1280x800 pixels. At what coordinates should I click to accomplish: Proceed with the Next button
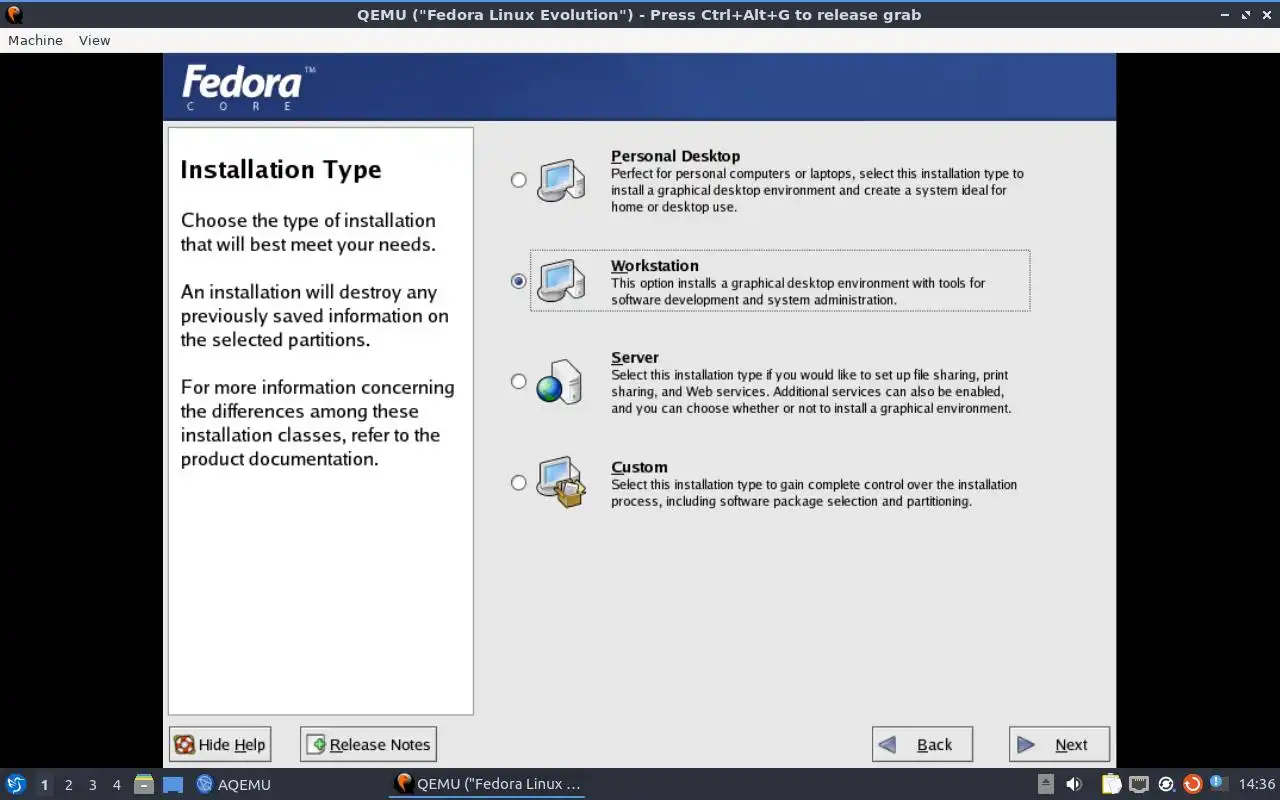point(1059,744)
